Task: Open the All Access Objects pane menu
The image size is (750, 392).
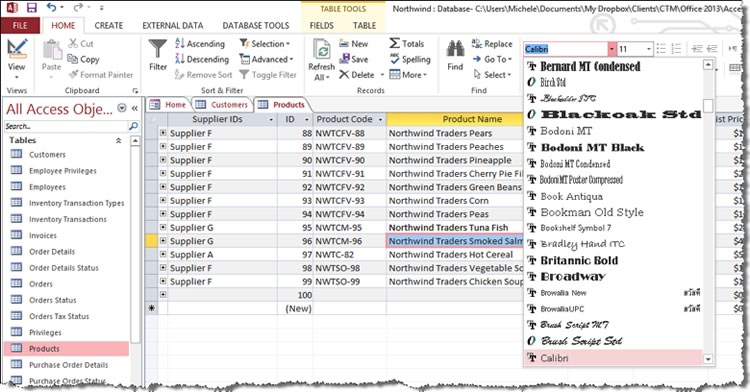Action: [x=122, y=108]
